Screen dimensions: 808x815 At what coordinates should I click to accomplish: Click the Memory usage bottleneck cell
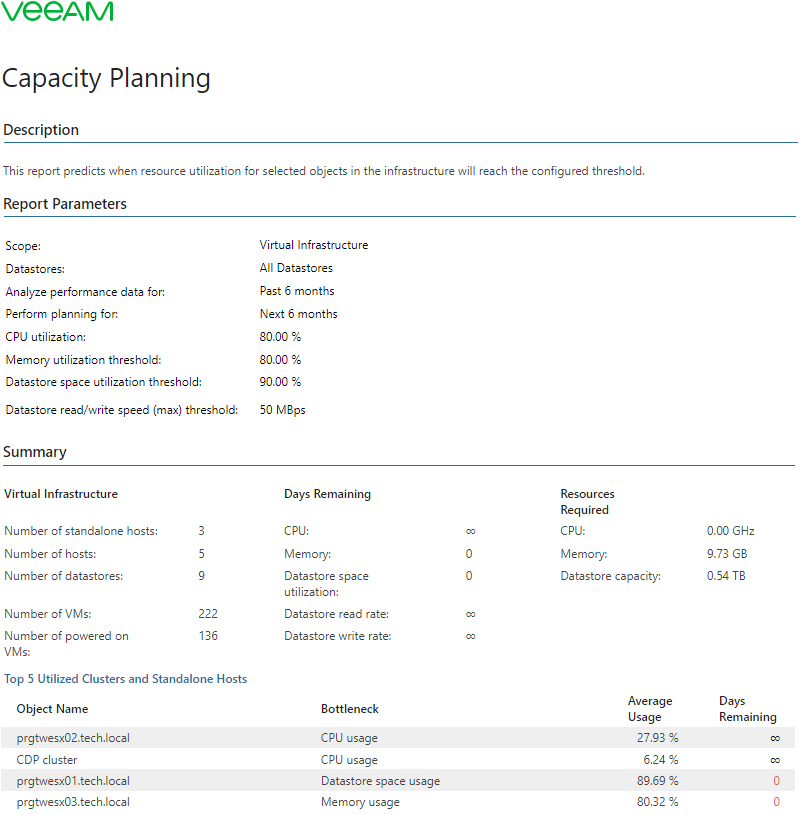tap(360, 802)
